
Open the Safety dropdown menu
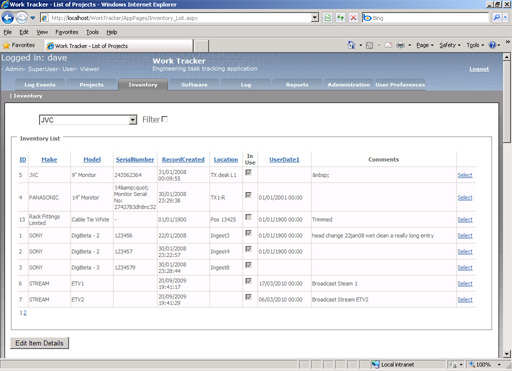pos(450,45)
